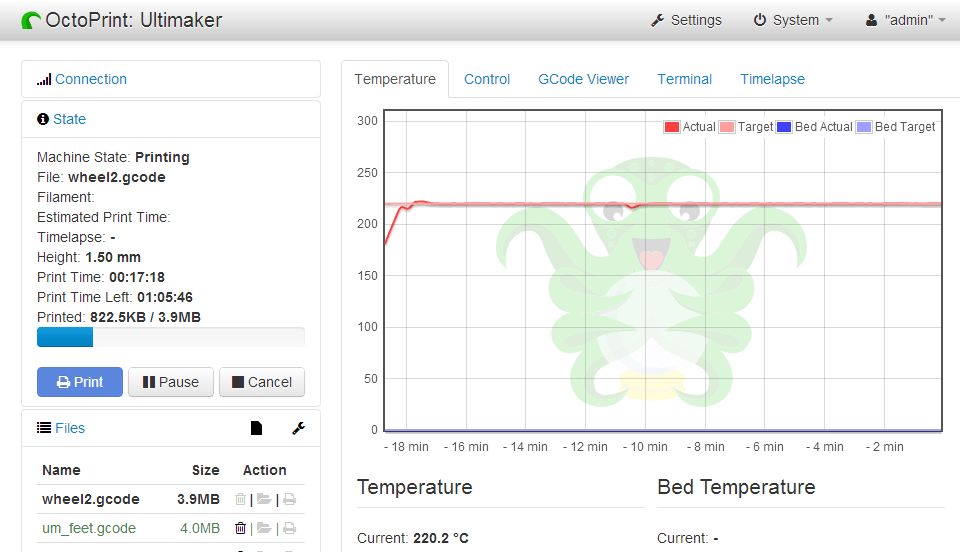960x552 pixels.
Task: Toggle the Bed Actual legend entry
Action: (x=813, y=127)
